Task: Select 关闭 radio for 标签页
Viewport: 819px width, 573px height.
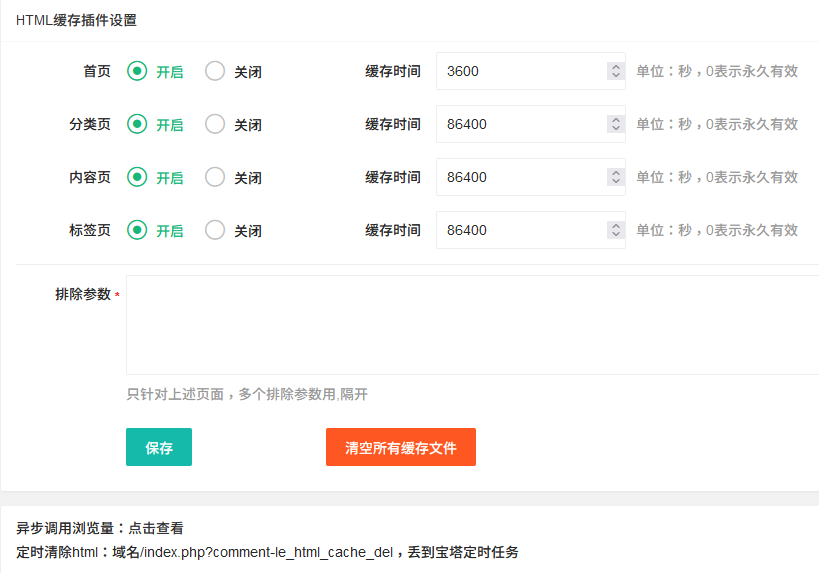Action: (215, 230)
